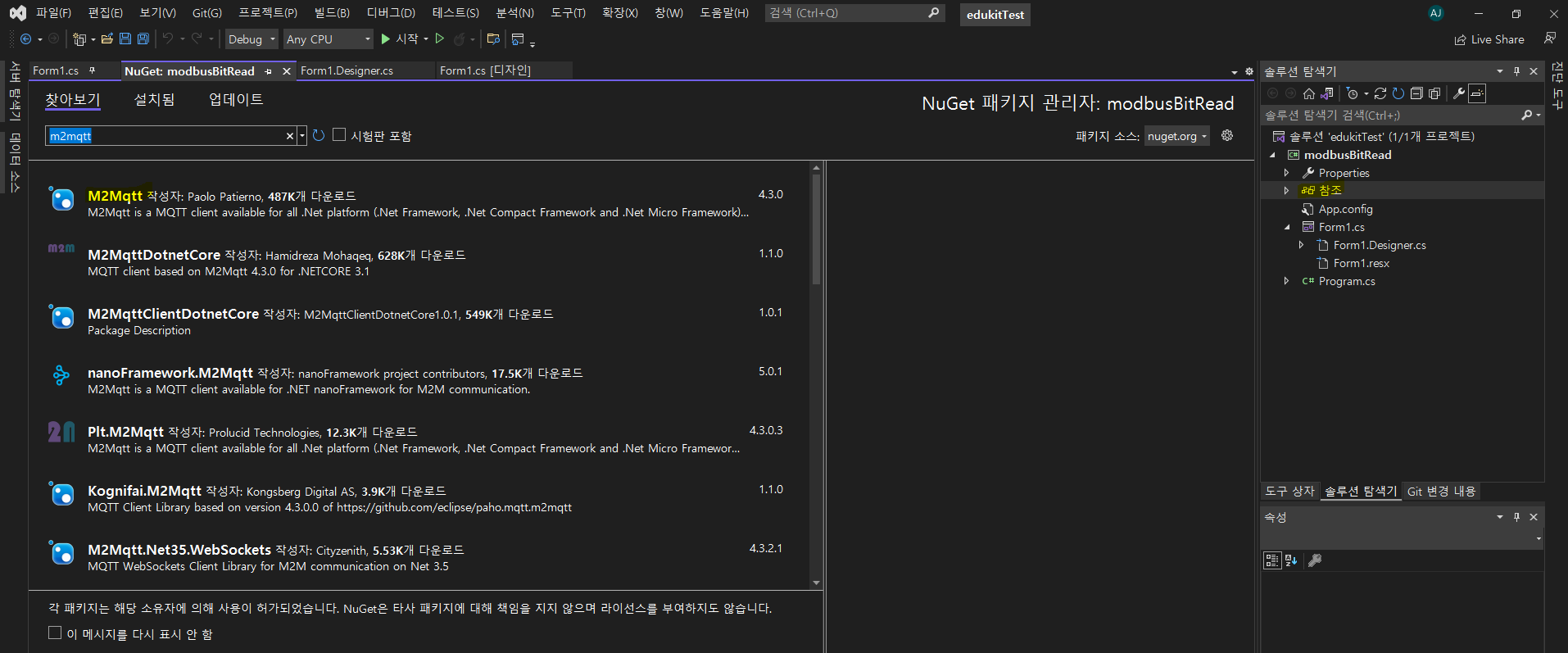Collapse the modbusBitRead project node
Image resolution: width=1568 pixels, height=653 pixels.
click(x=1272, y=155)
